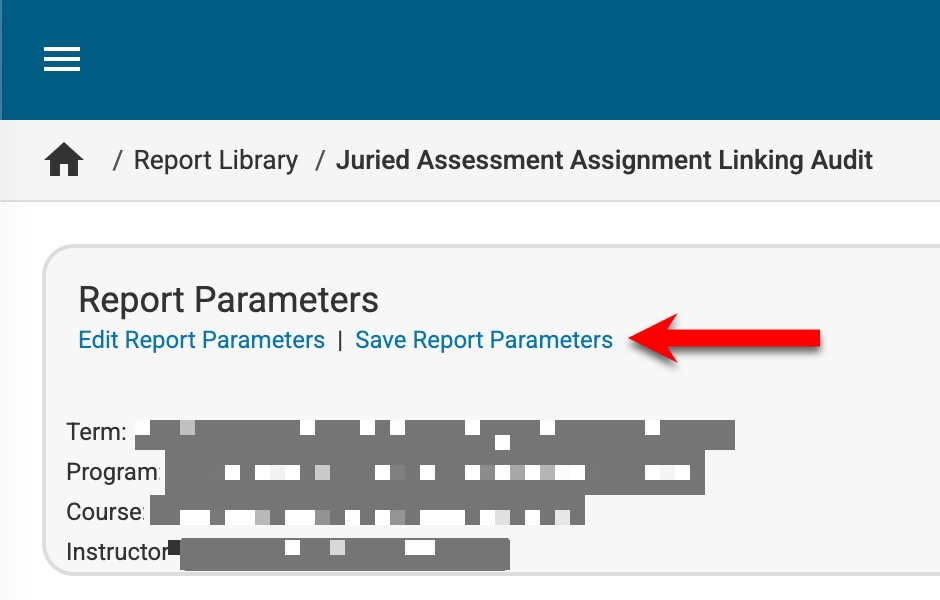The height and width of the screenshot is (600, 940).
Task: Click the Term label
Action: (96, 432)
